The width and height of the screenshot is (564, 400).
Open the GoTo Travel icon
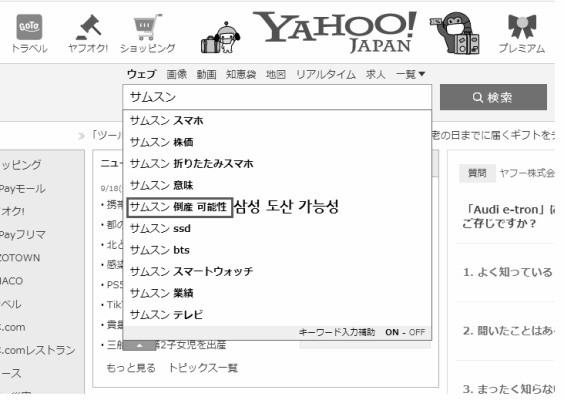coord(29,34)
